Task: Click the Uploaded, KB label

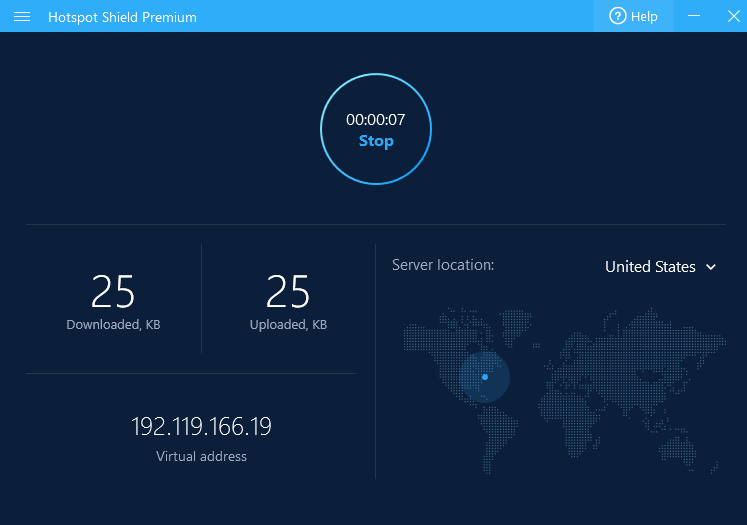Action: click(288, 324)
